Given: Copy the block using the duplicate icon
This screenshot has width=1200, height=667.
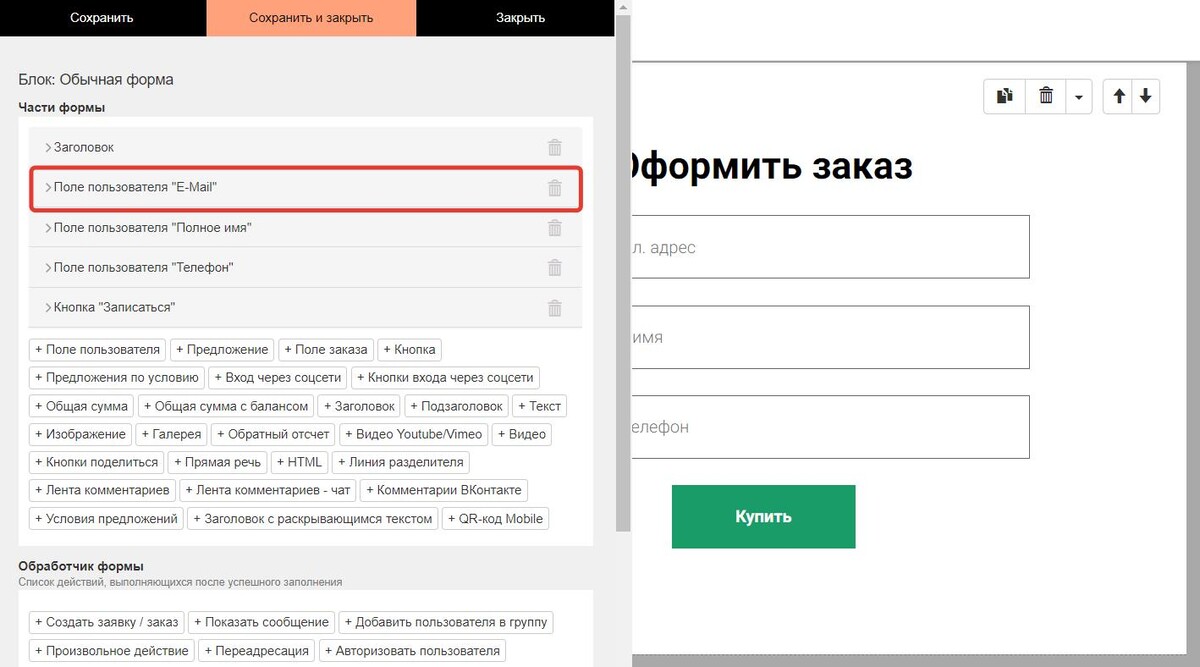Looking at the screenshot, I should pyautogui.click(x=1005, y=96).
